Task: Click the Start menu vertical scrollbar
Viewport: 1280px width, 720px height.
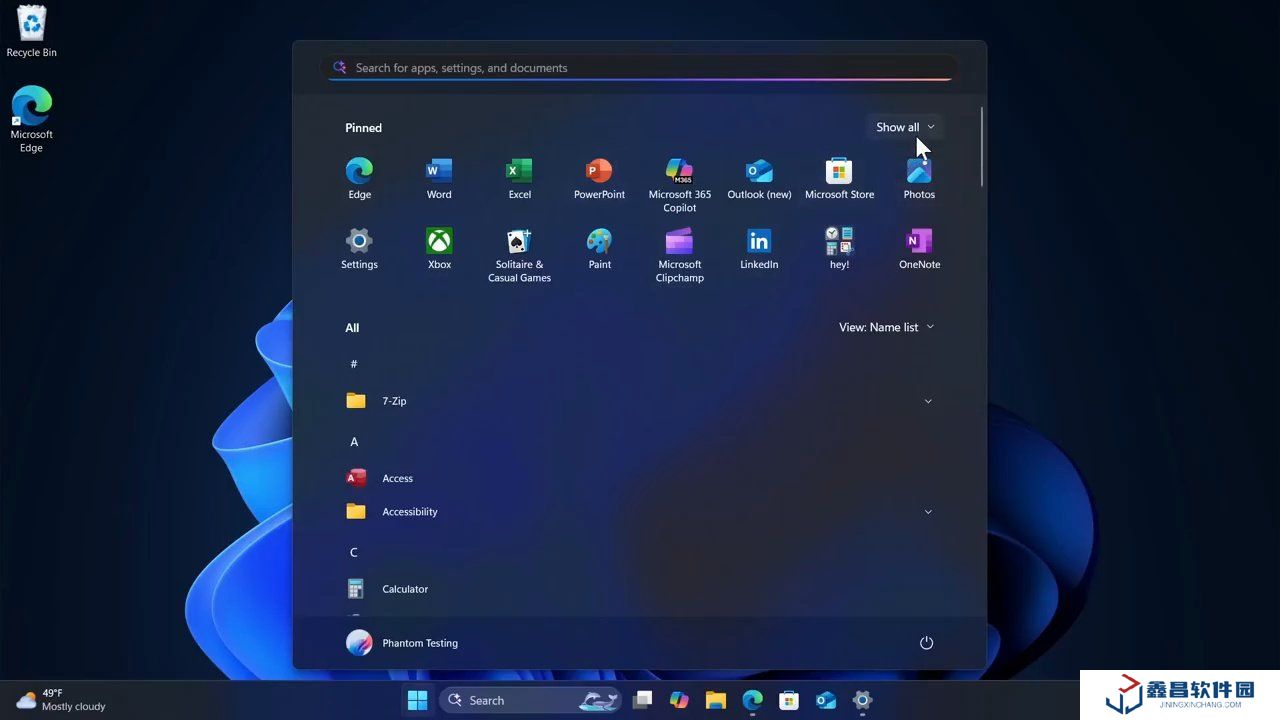Action: 982,147
